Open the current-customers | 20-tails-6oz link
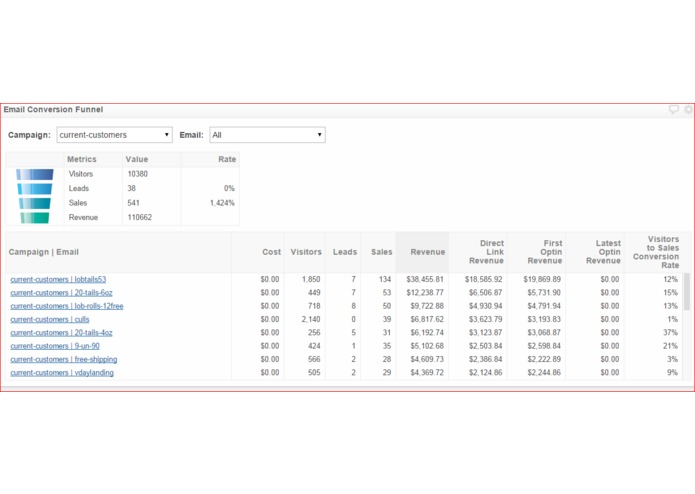 (x=61, y=293)
